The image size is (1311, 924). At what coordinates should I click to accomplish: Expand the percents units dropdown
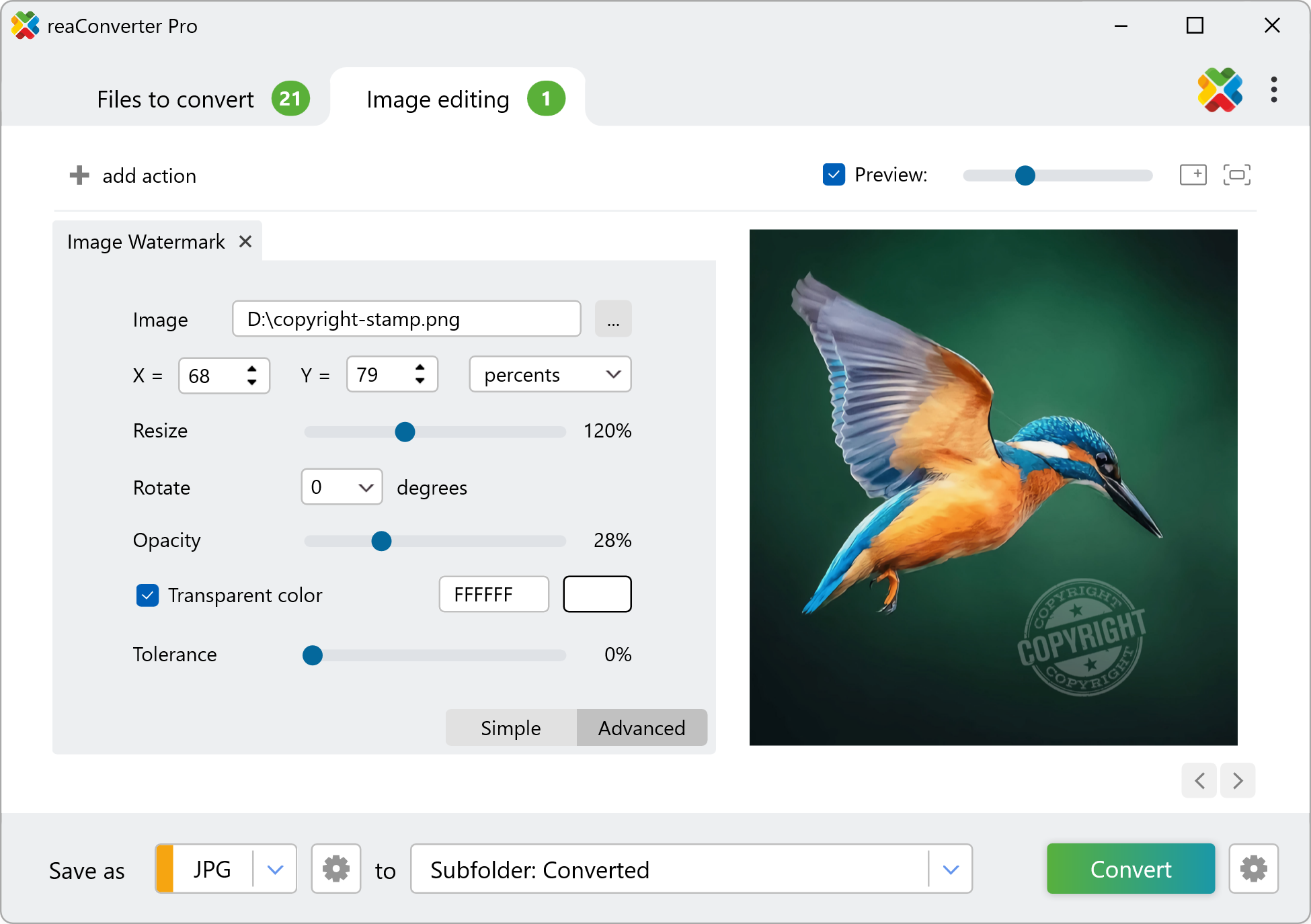coord(550,374)
